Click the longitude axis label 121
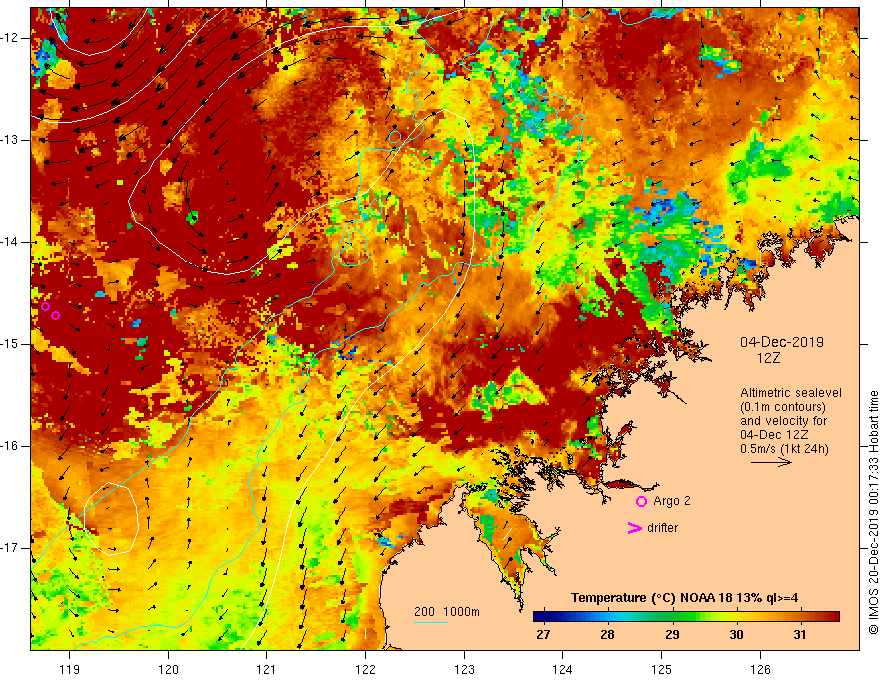Screen dimensions: 880x680 267,669
